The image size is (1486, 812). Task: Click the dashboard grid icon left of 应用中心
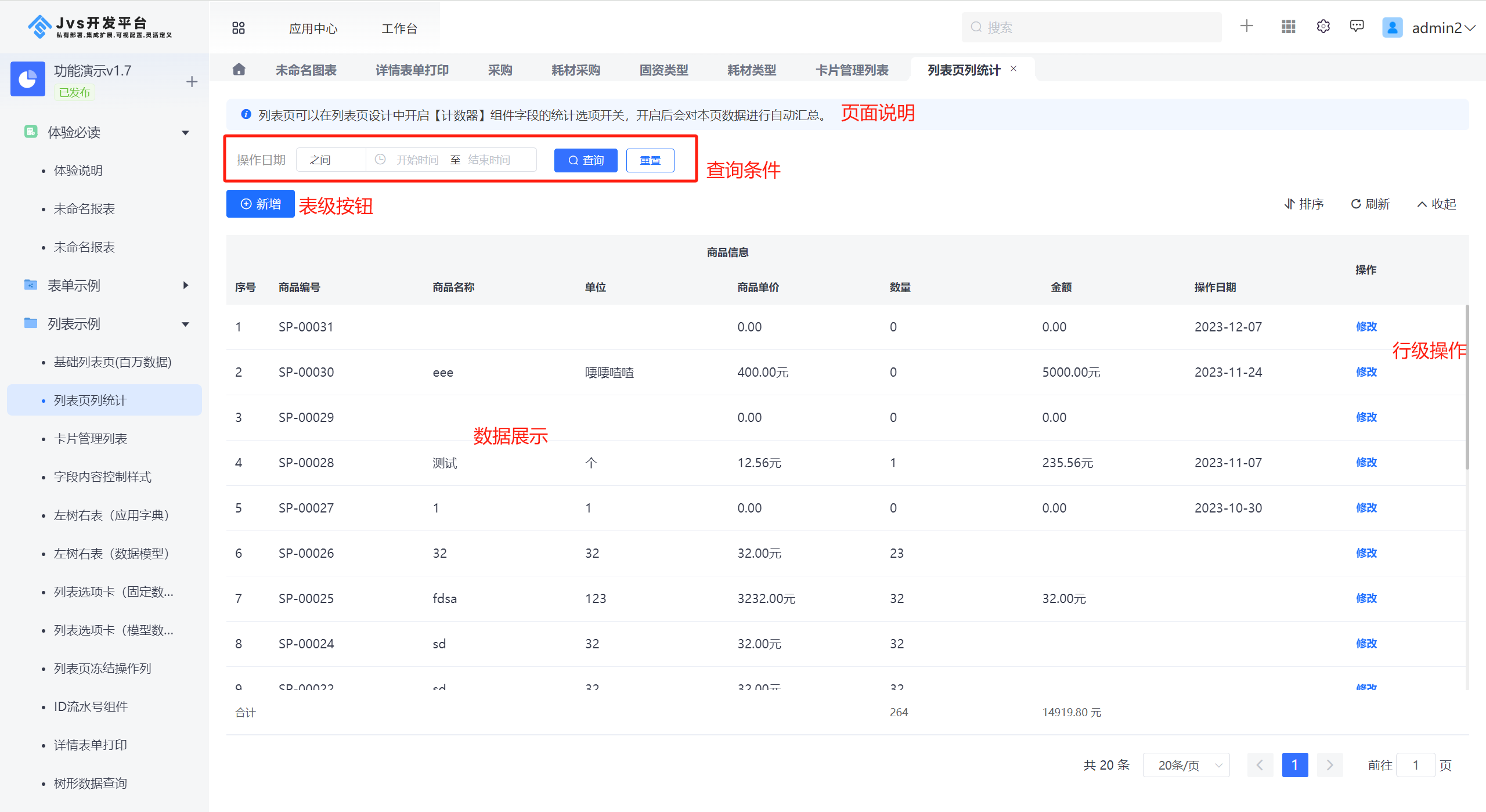click(x=239, y=27)
